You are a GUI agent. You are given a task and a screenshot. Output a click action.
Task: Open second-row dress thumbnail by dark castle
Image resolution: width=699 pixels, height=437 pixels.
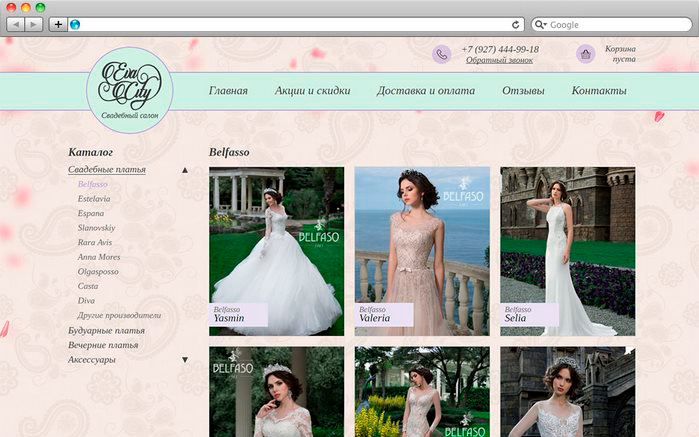point(567,392)
